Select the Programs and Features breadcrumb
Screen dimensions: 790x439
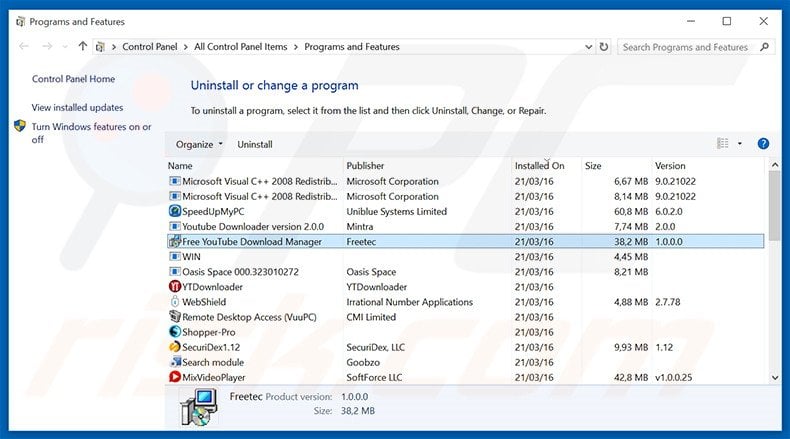pos(352,47)
